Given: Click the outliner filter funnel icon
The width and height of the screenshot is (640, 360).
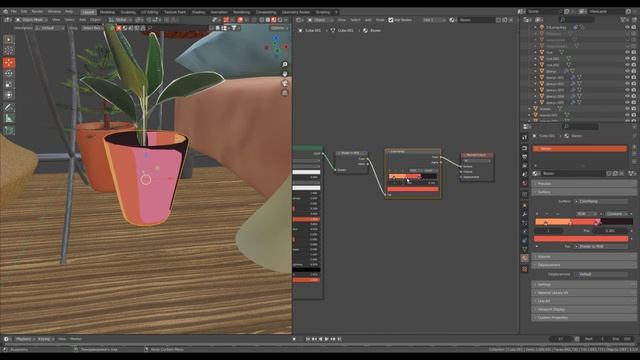Looking at the screenshot, I should point(624,20).
